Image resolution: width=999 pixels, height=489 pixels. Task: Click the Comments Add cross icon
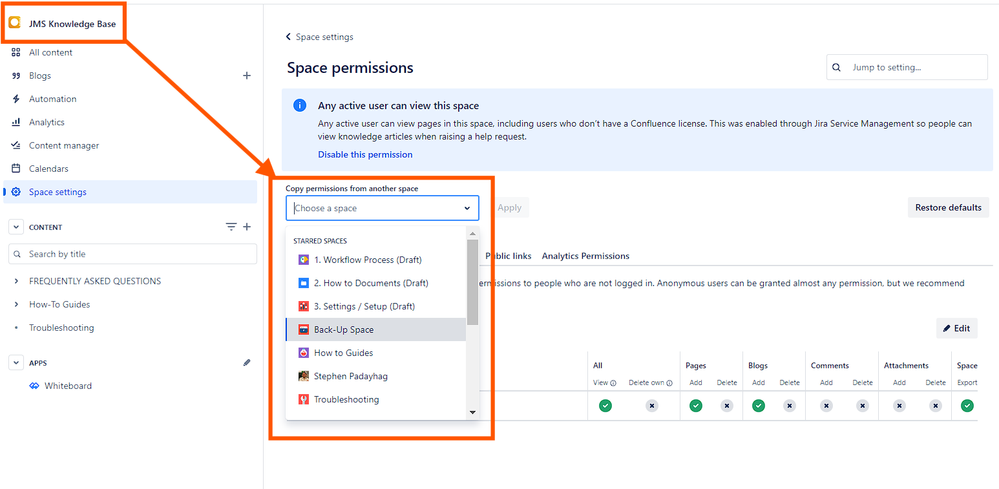coord(826,406)
